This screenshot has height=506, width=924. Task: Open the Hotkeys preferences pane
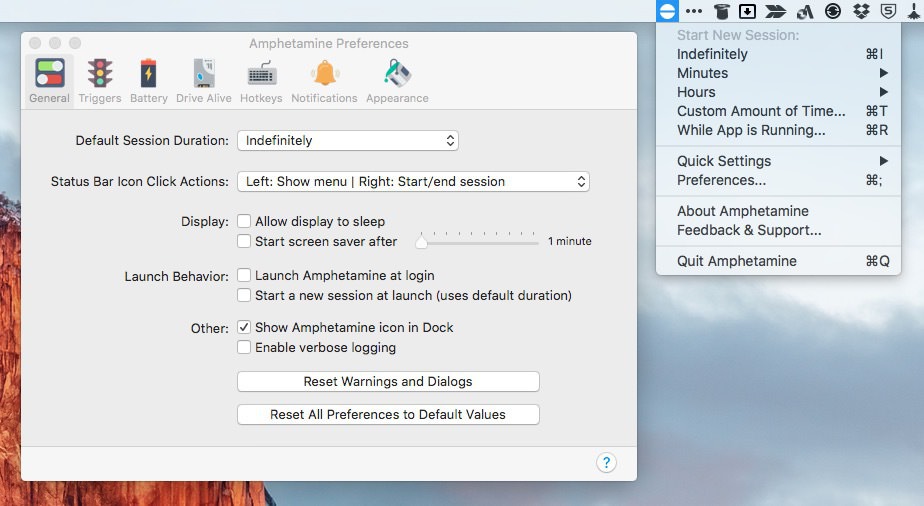coord(261,81)
